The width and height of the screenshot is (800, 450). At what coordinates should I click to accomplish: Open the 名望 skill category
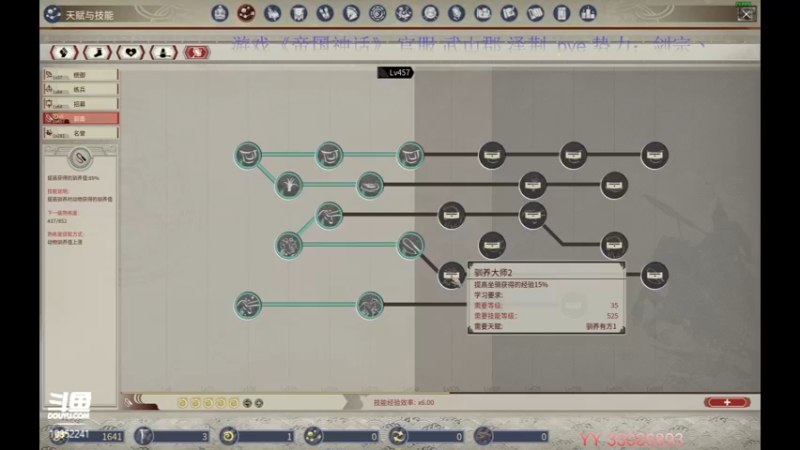[81, 133]
